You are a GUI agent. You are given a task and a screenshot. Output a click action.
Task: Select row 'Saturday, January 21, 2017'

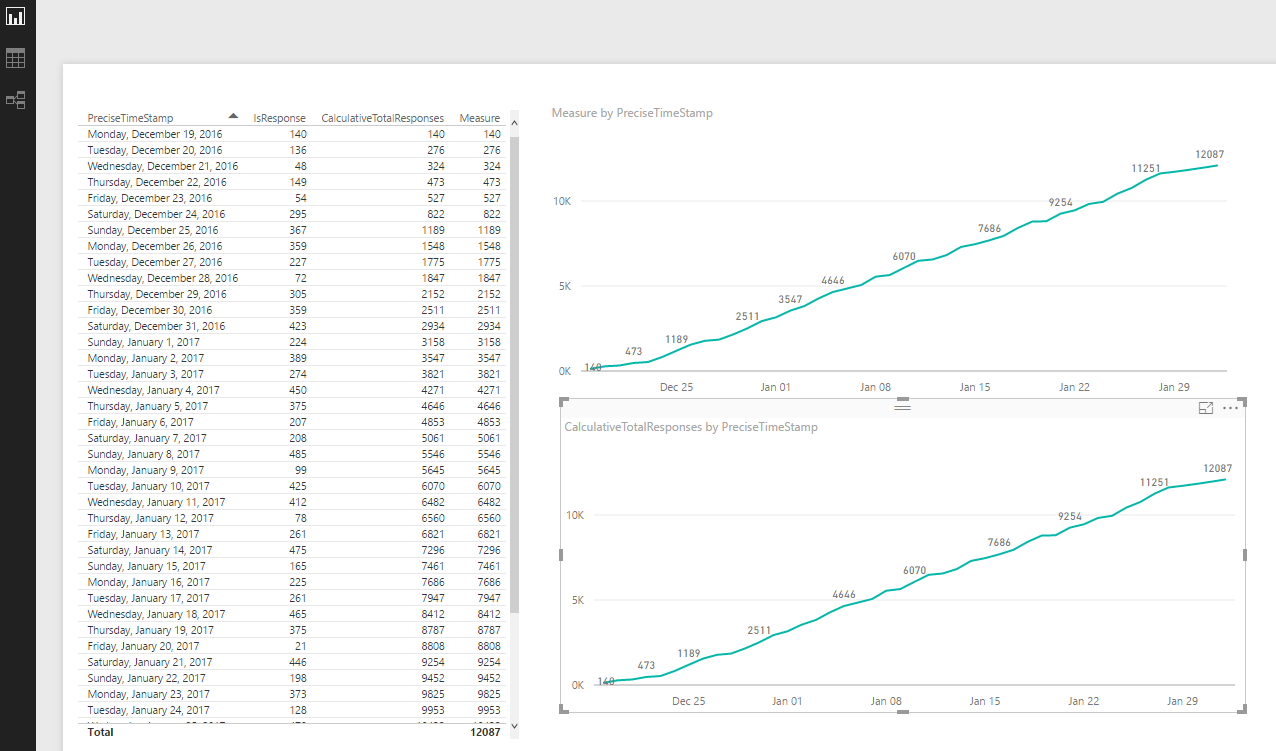pos(294,662)
